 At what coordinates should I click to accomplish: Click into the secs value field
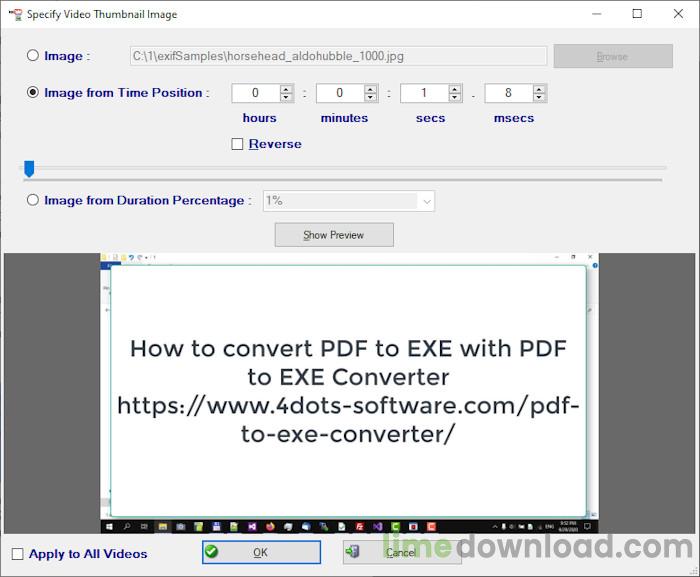425,93
